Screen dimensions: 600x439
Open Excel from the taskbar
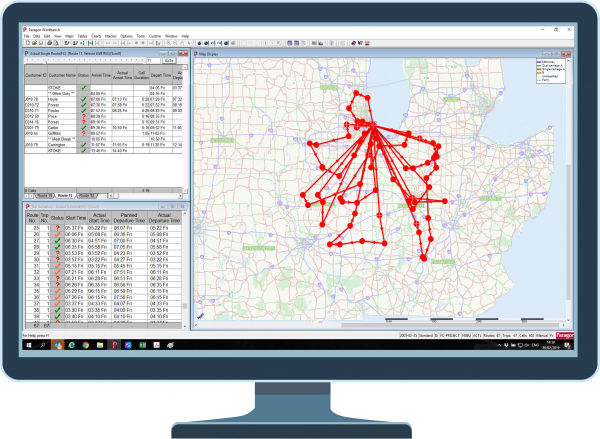(142, 345)
